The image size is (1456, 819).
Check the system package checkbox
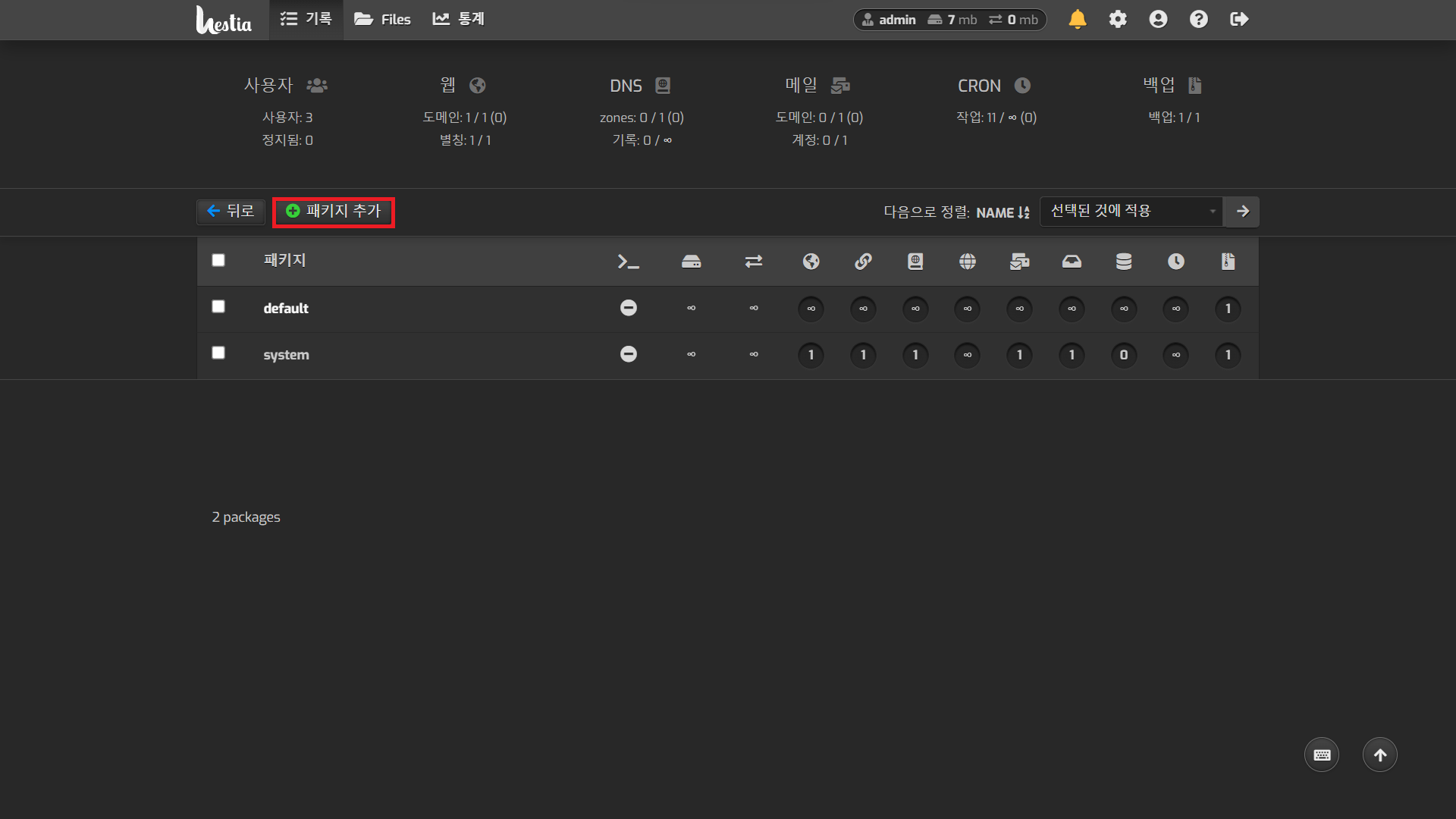coord(218,353)
